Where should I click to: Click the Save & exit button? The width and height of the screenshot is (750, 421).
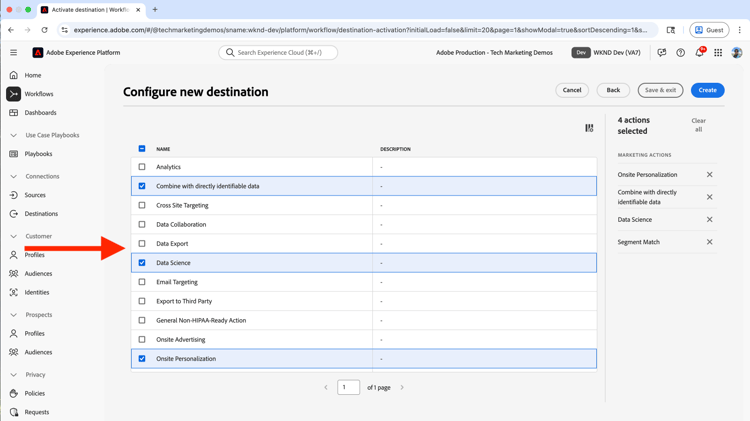click(660, 90)
